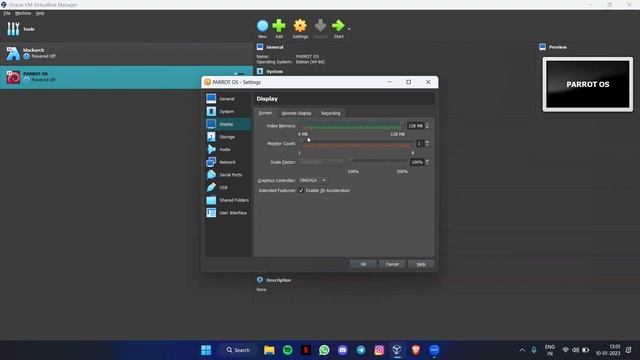Open the Audio settings category

click(227, 149)
